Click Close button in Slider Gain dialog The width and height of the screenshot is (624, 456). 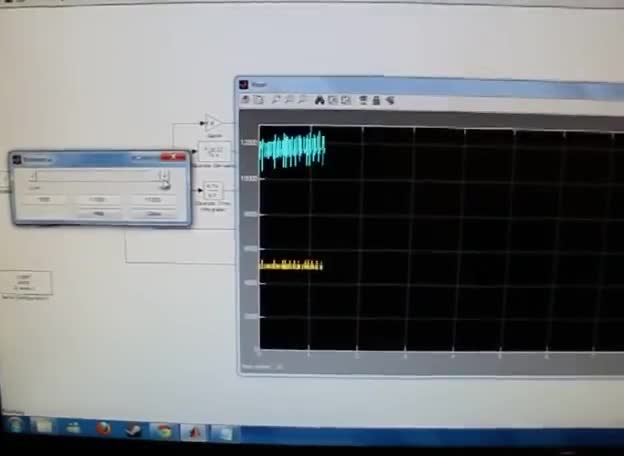(153, 214)
